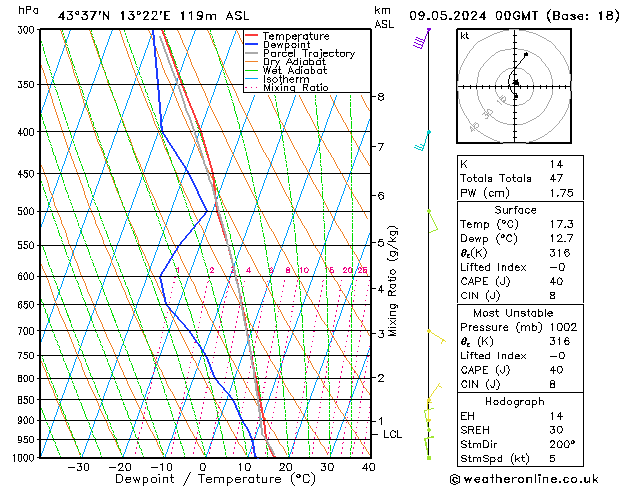The width and height of the screenshot is (629, 486).
Task: Click the '8' km altitude tick label
Action: (x=381, y=97)
